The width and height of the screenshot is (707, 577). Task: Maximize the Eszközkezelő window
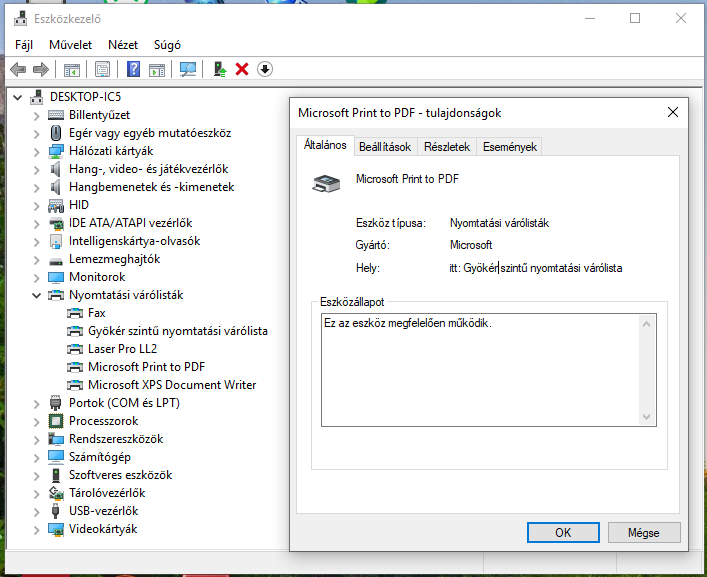point(635,18)
